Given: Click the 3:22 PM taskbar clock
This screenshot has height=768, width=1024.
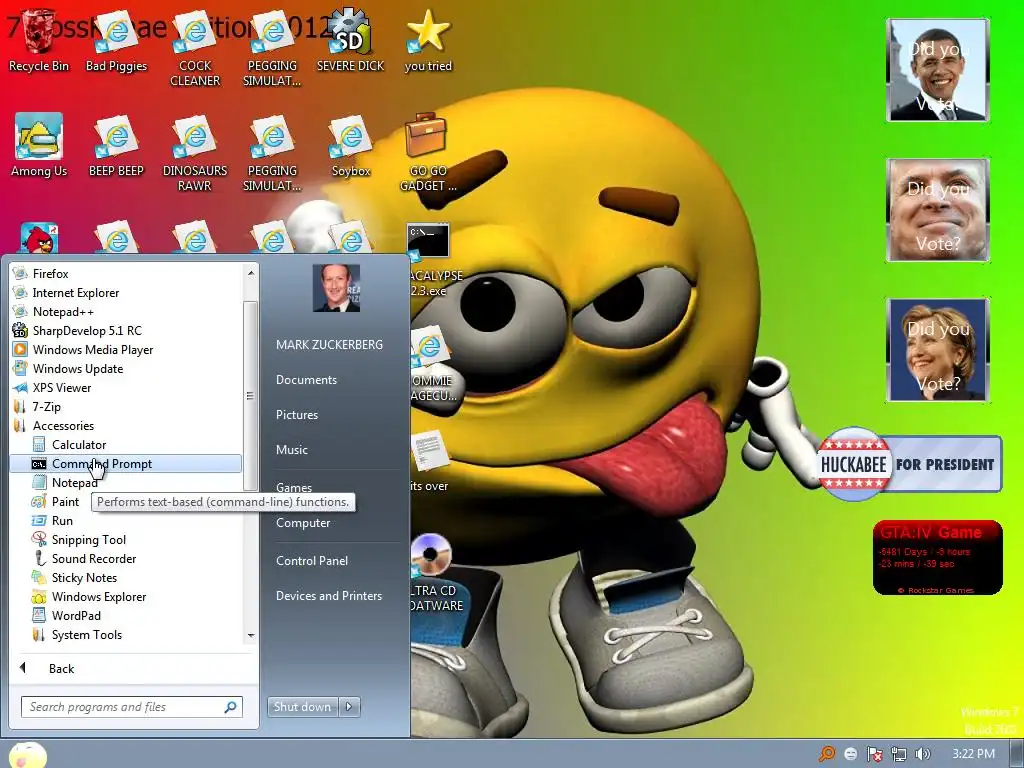Looking at the screenshot, I should click(x=973, y=754).
